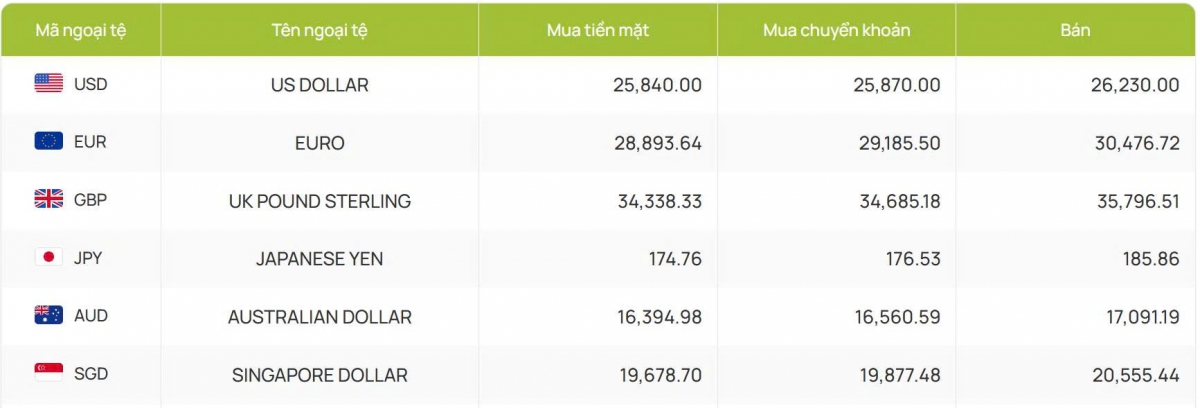The image size is (1200, 408).
Task: Click the Mua chuyển khoản header
Action: 836,30
